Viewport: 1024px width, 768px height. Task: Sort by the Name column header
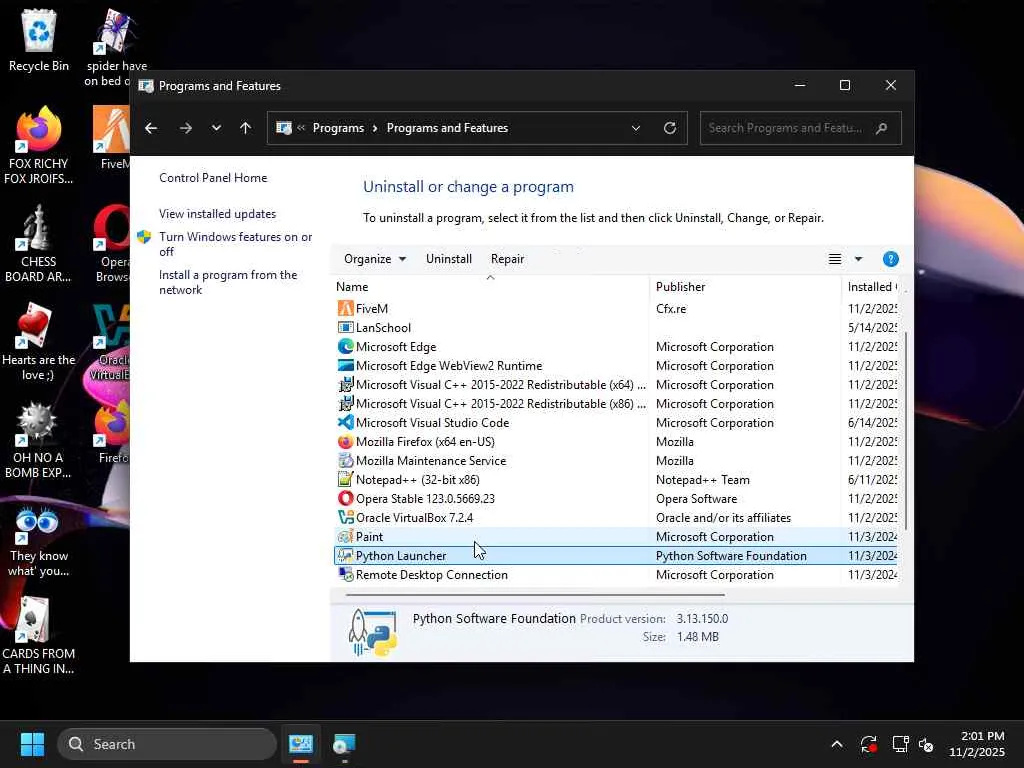coord(490,287)
